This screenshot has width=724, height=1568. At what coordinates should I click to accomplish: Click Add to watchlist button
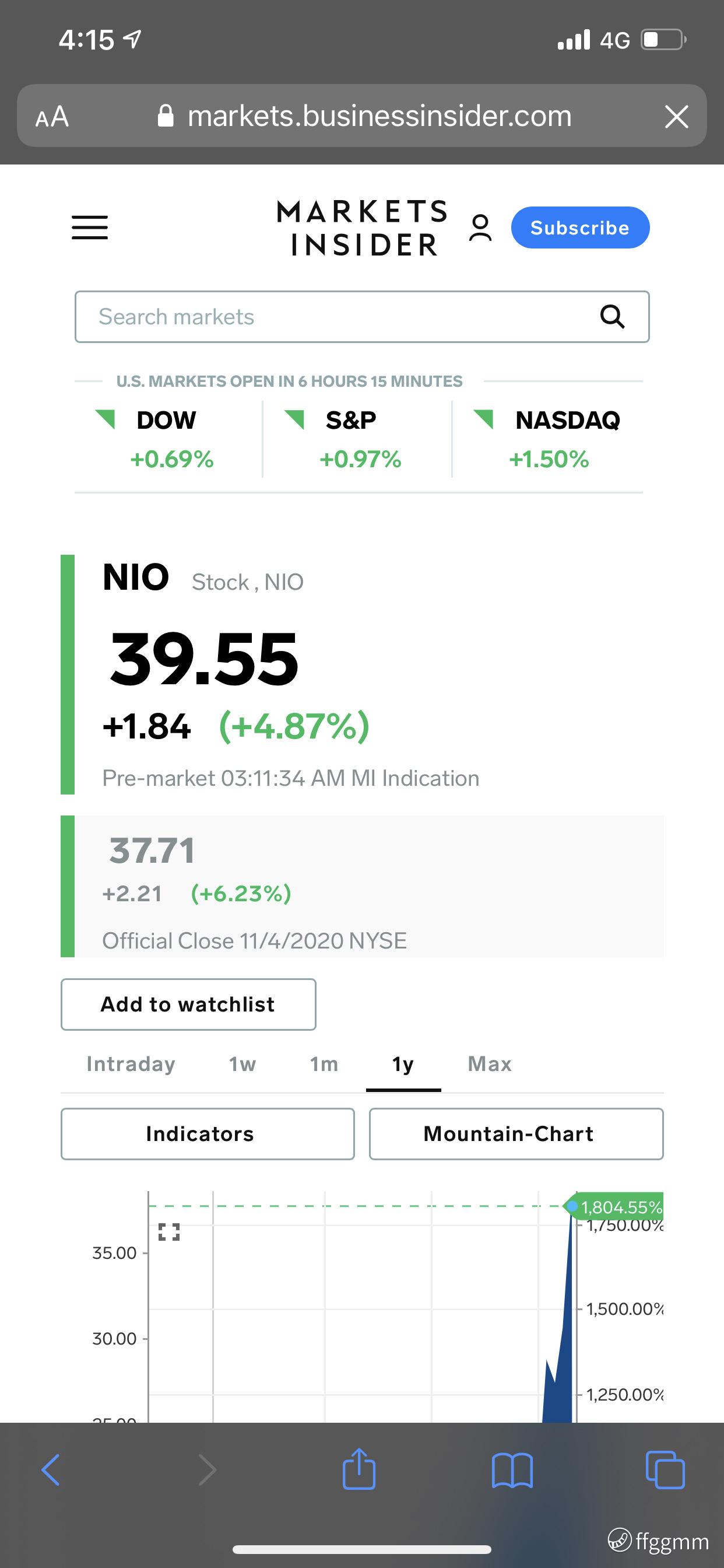coord(189,1005)
